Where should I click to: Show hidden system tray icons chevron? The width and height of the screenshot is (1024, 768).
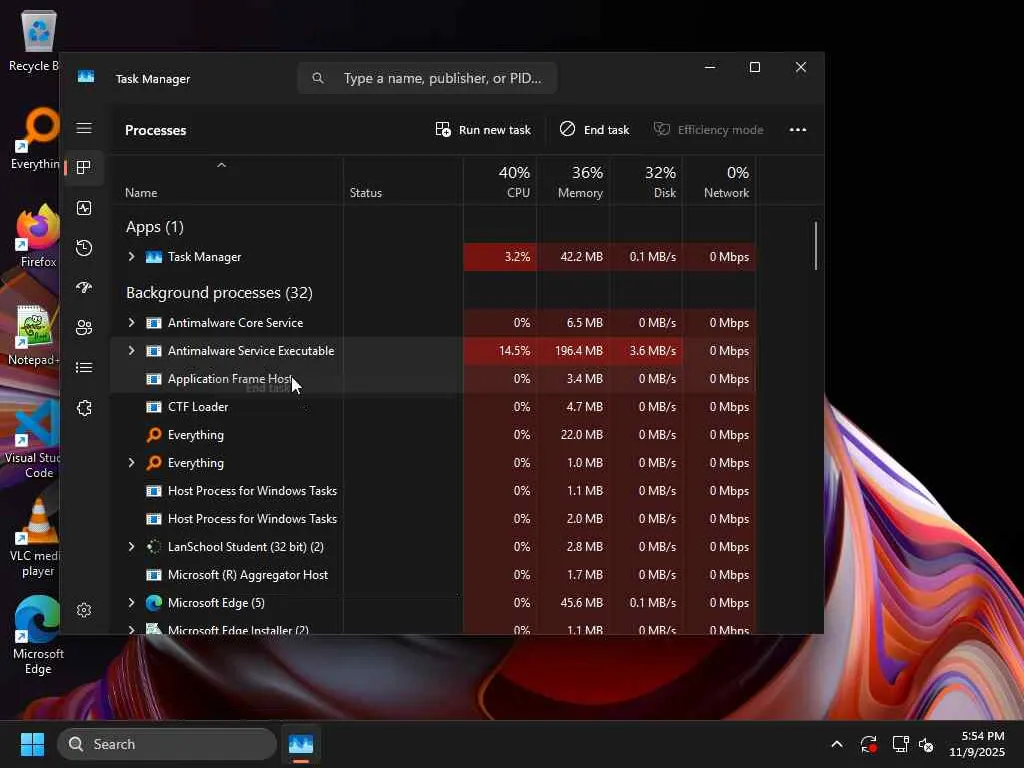tap(837, 744)
